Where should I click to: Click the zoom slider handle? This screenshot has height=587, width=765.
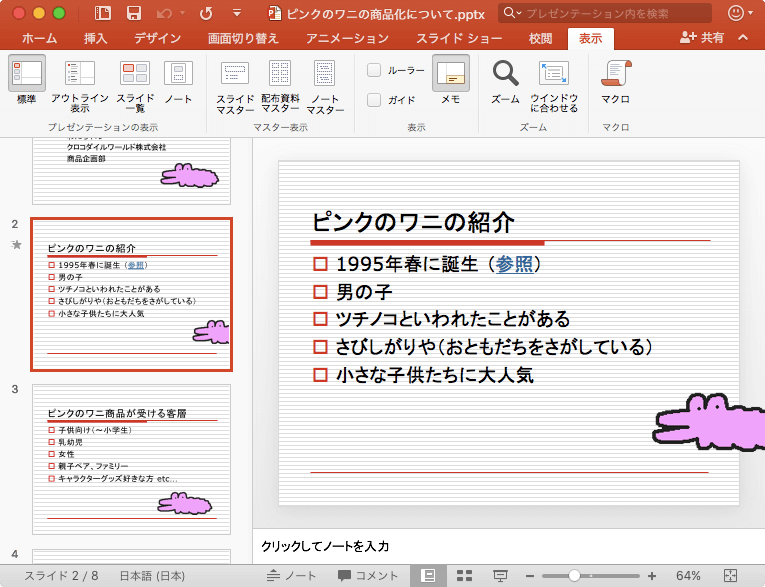coord(574,576)
